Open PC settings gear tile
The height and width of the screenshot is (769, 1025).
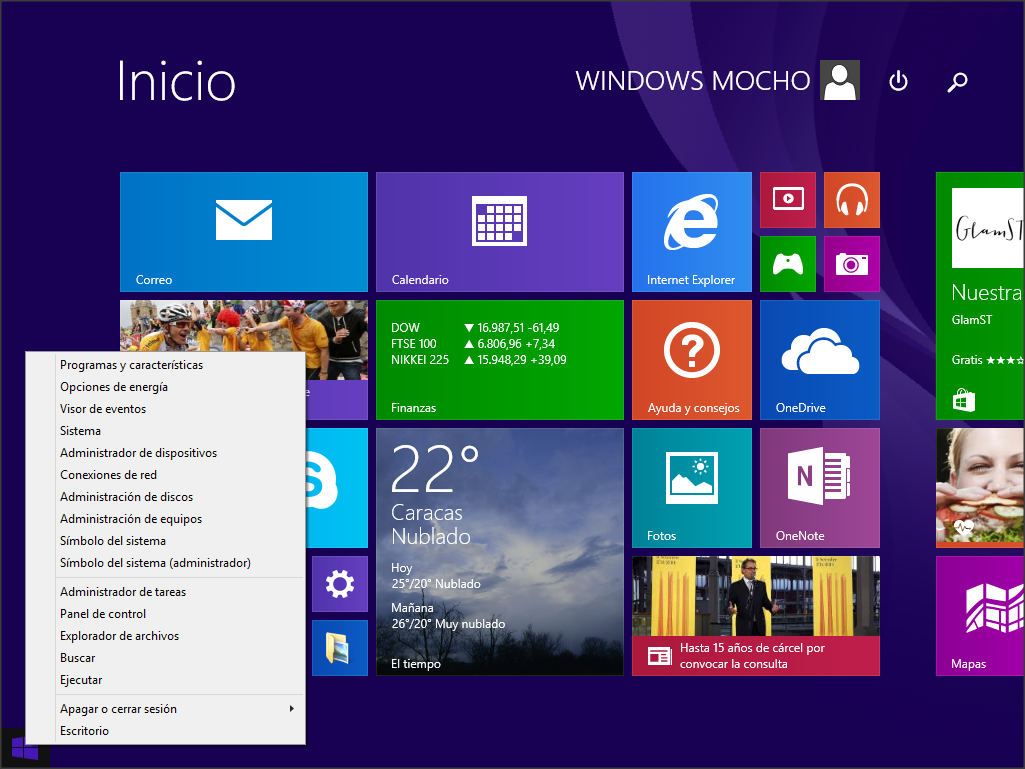(x=340, y=584)
